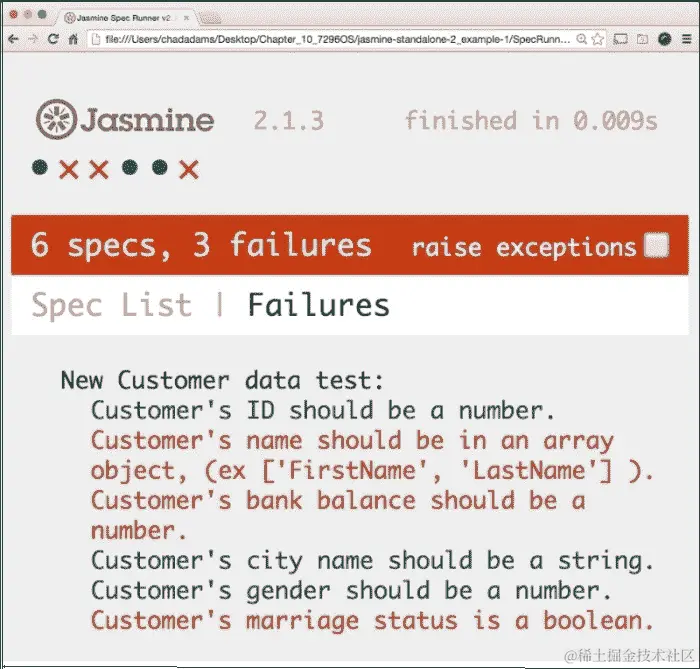The image size is (700, 669).
Task: Click the third passing spec dot
Action: pos(160,168)
